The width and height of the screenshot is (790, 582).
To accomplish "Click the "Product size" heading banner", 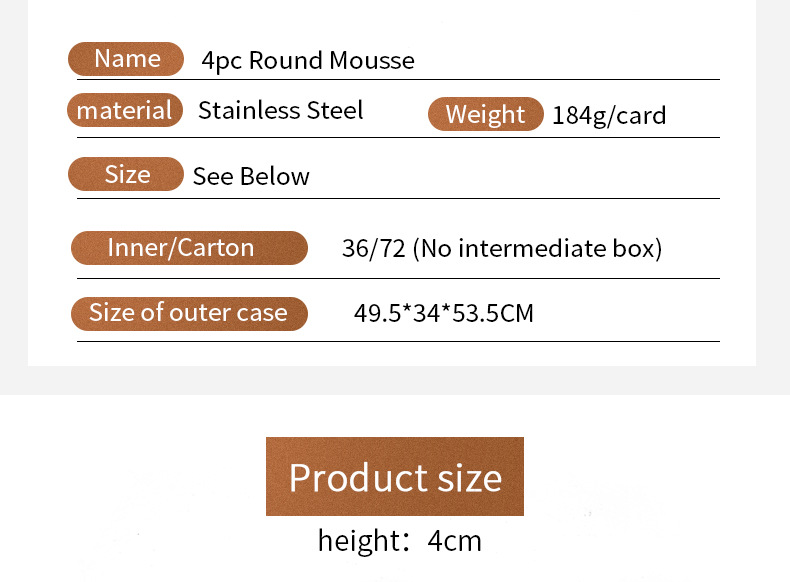I will [395, 477].
